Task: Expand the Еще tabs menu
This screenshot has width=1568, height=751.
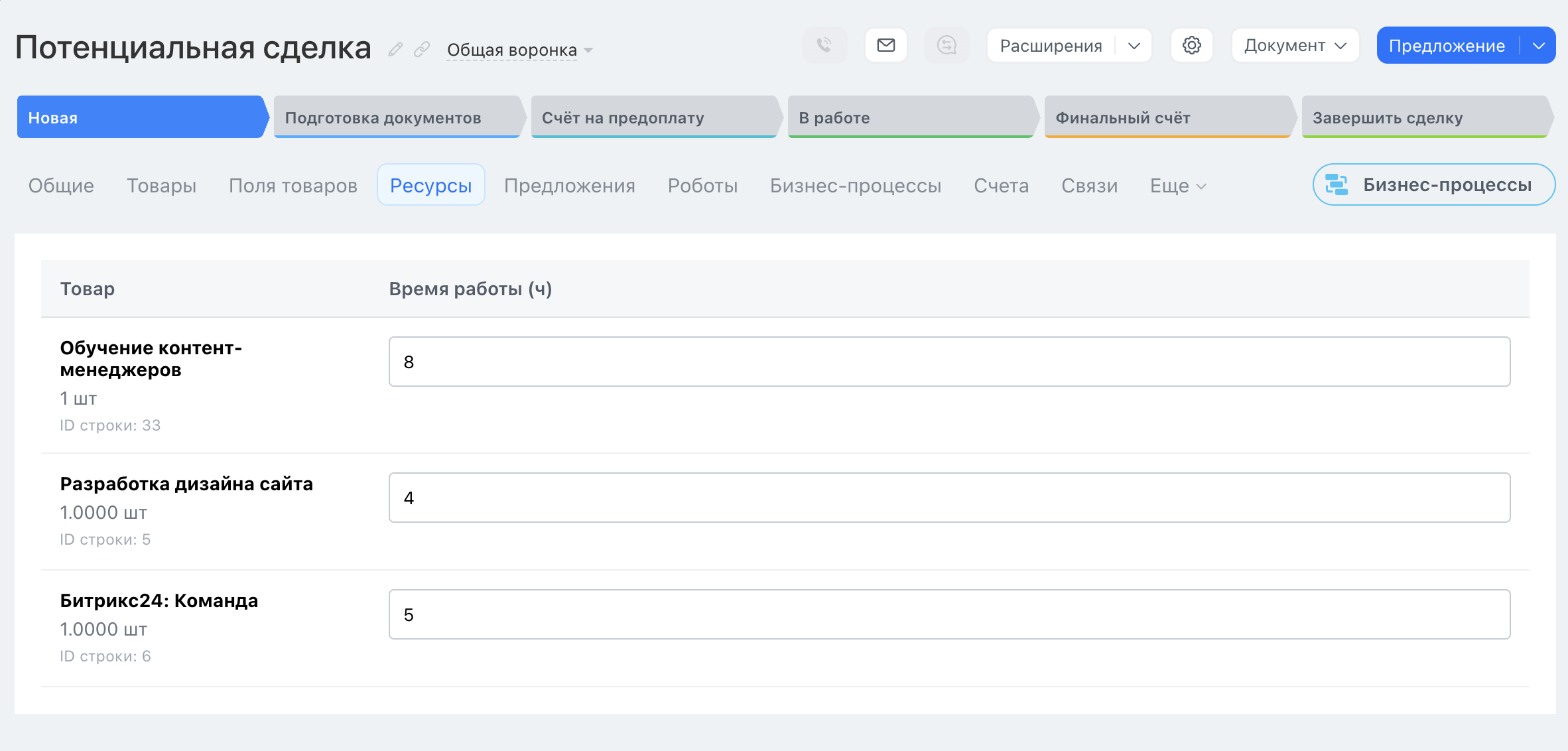Action: 1178,186
